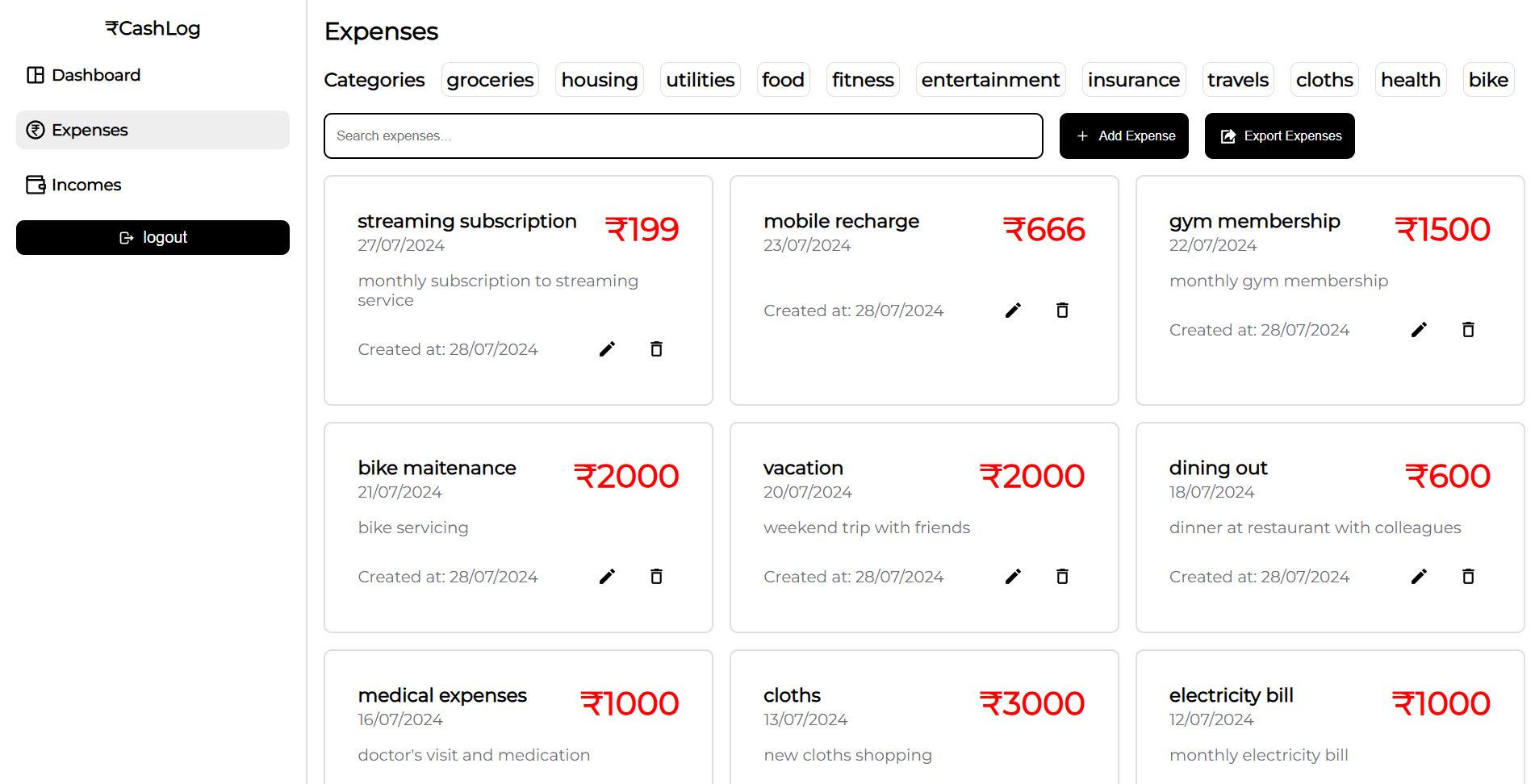Click trash icon on bike maitenance card
1535x784 pixels.
(657, 577)
